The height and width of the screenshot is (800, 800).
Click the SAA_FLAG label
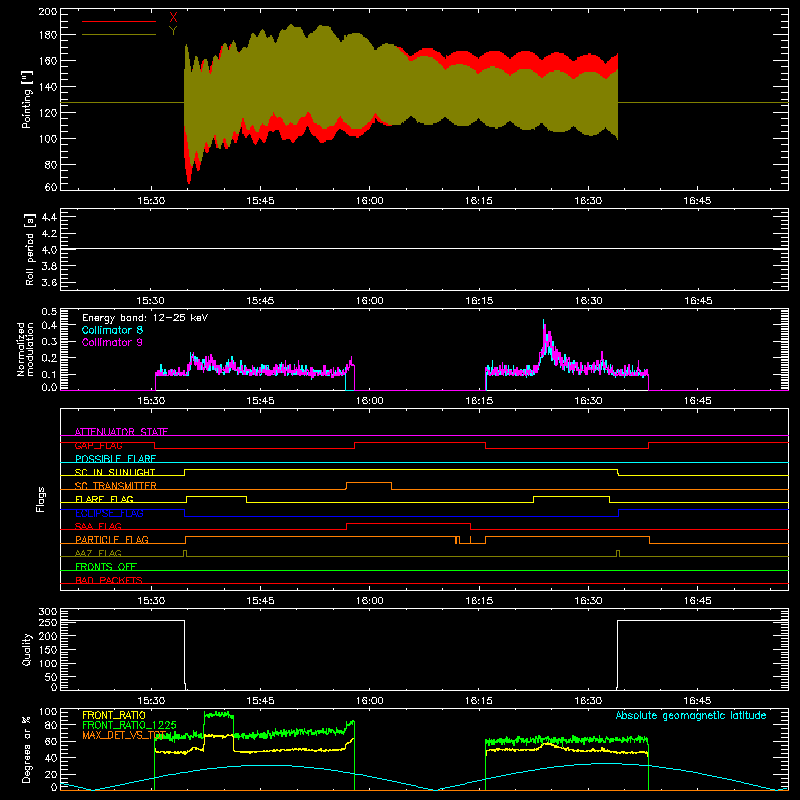click(x=98, y=526)
